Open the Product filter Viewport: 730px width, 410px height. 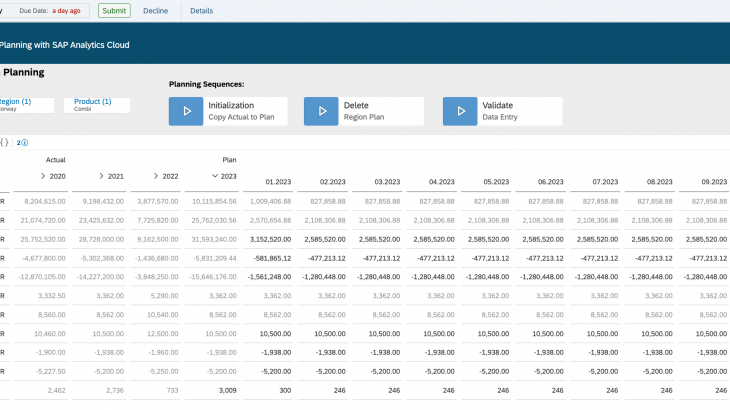pyautogui.click(x=97, y=105)
